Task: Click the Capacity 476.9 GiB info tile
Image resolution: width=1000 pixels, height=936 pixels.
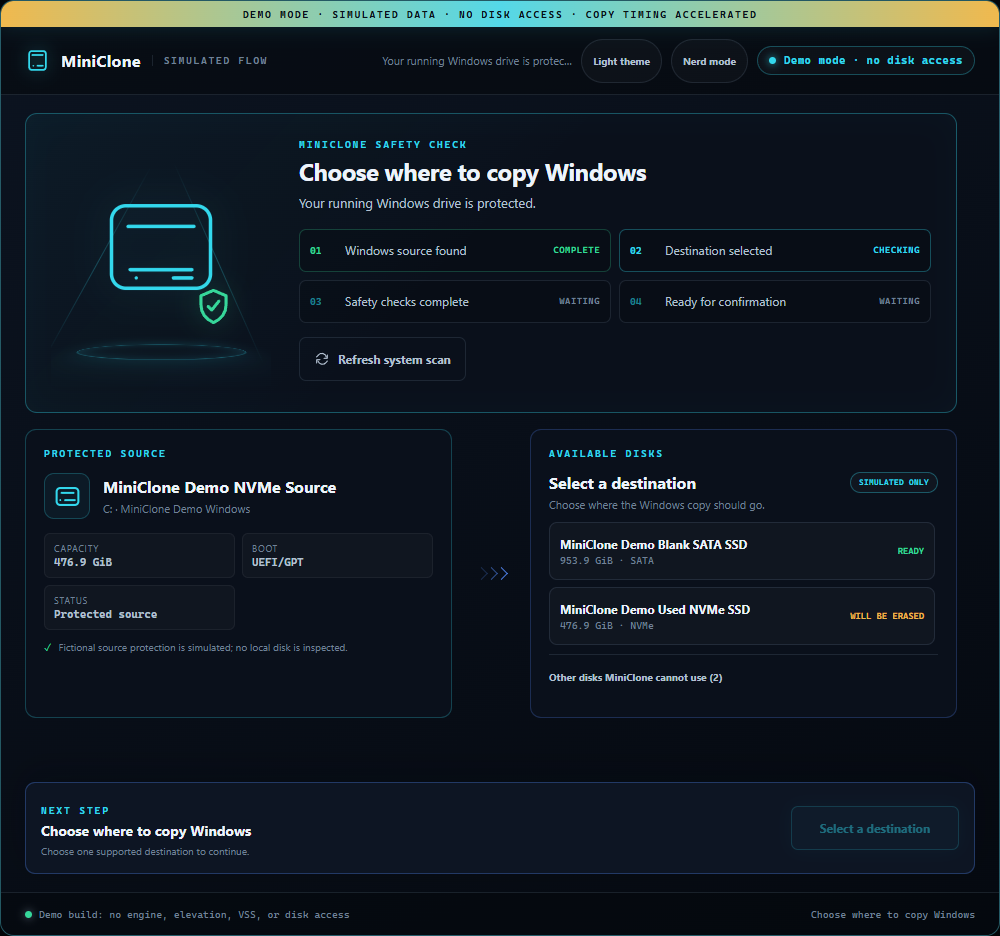Action: (x=139, y=555)
